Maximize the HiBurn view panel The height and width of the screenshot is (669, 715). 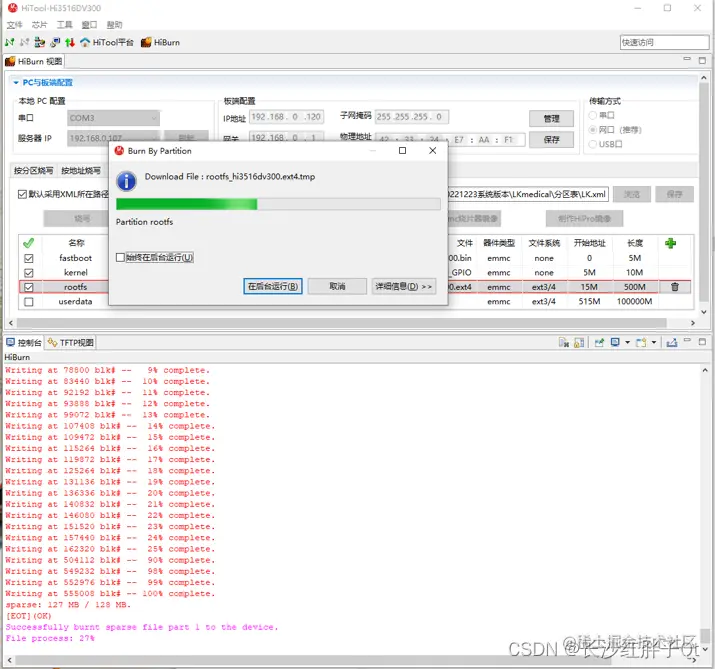click(702, 60)
